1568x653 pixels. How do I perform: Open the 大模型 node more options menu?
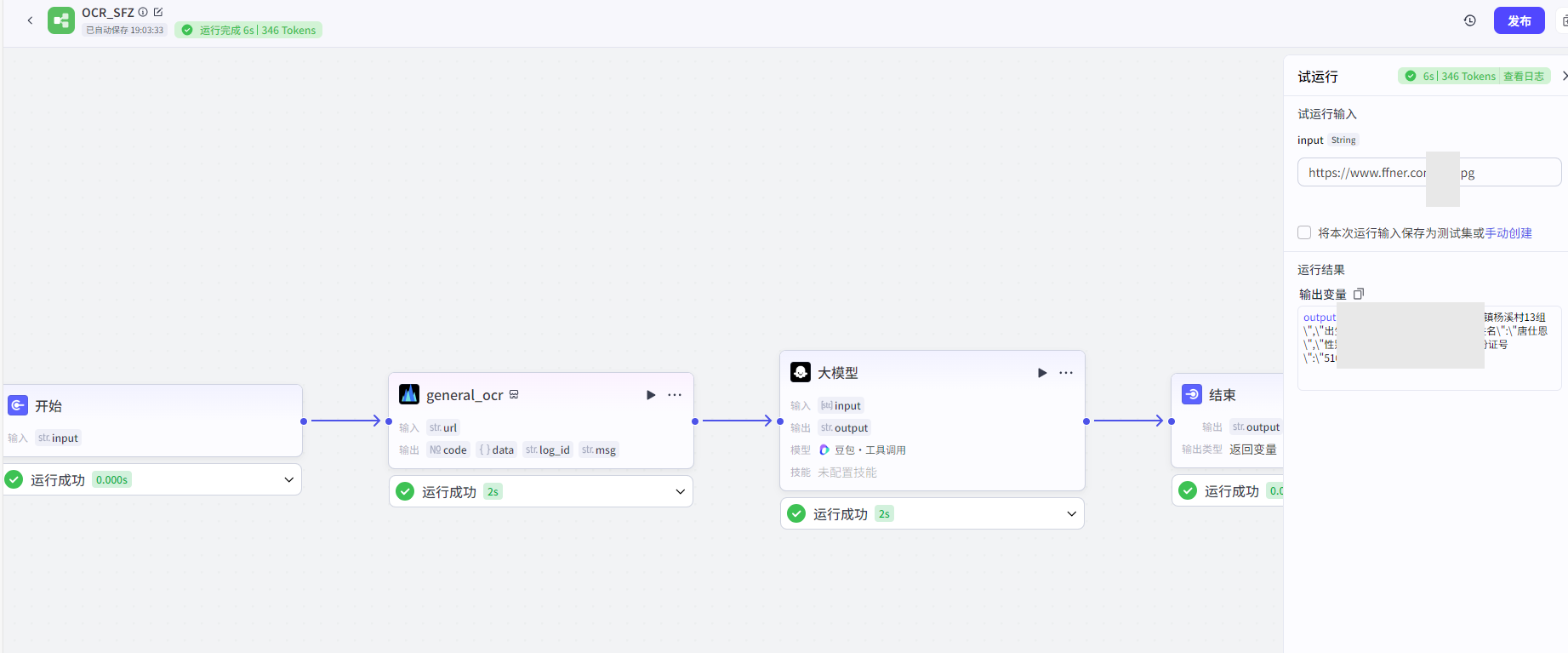tap(1066, 373)
